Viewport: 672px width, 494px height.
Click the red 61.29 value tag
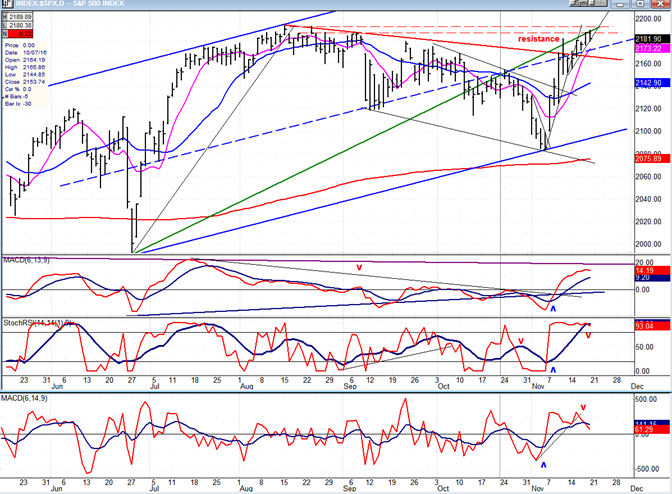(x=652, y=429)
